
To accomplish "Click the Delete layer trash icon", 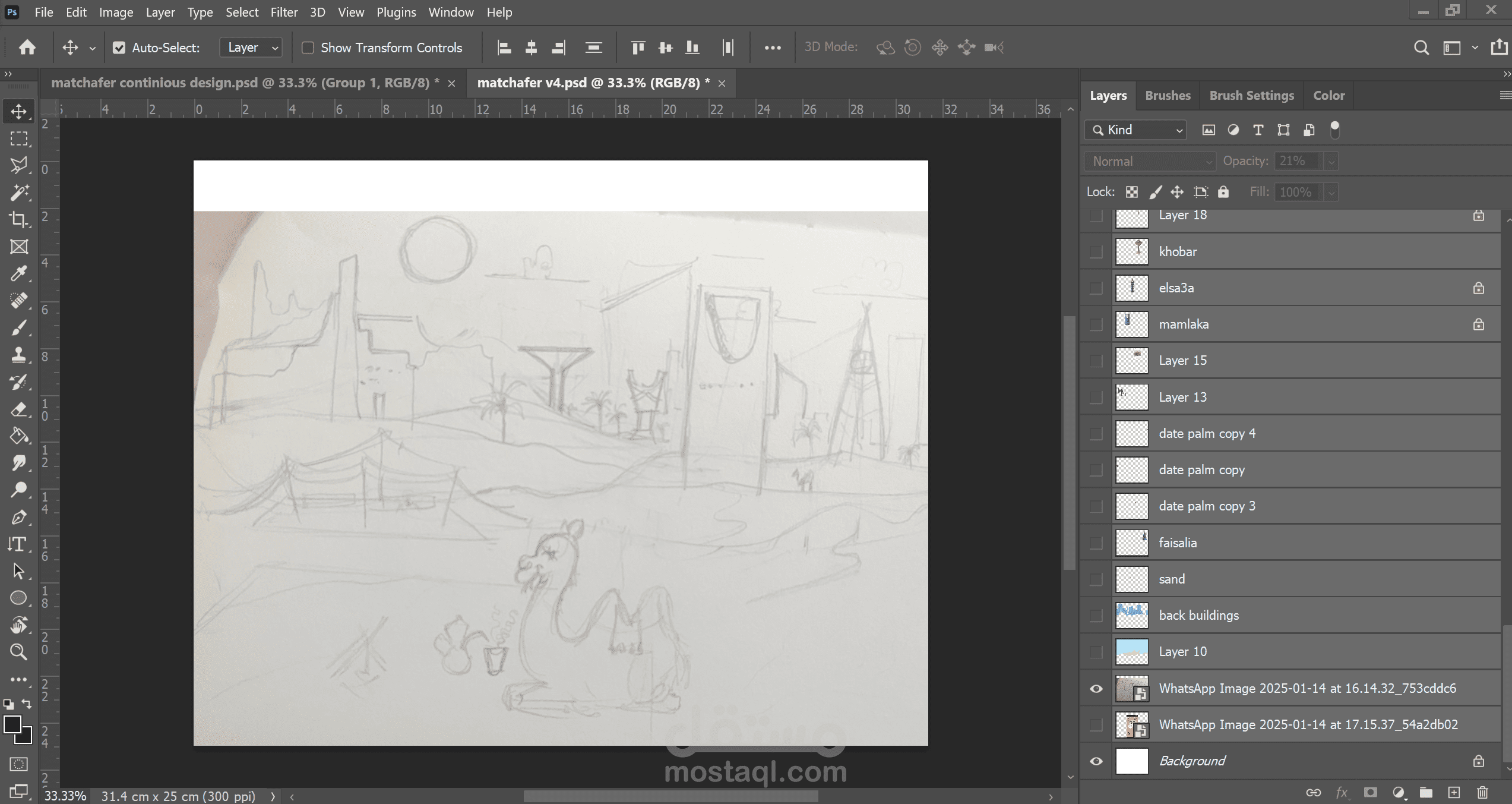I will click(1482, 792).
